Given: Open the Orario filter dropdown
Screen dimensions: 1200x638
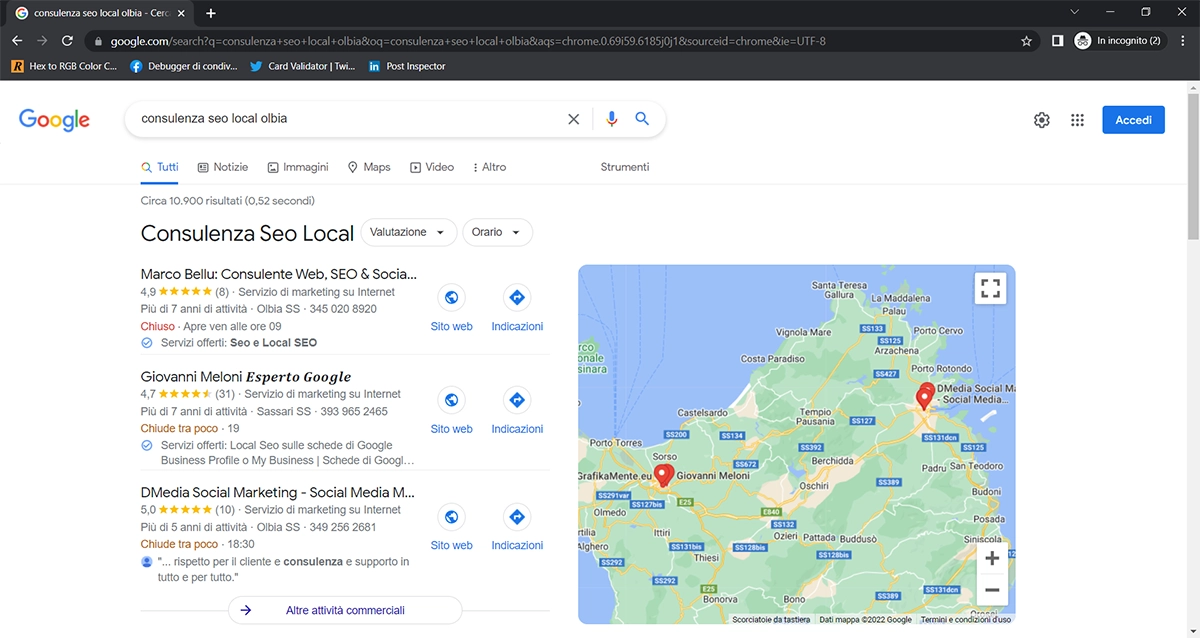Looking at the screenshot, I should pyautogui.click(x=497, y=232).
